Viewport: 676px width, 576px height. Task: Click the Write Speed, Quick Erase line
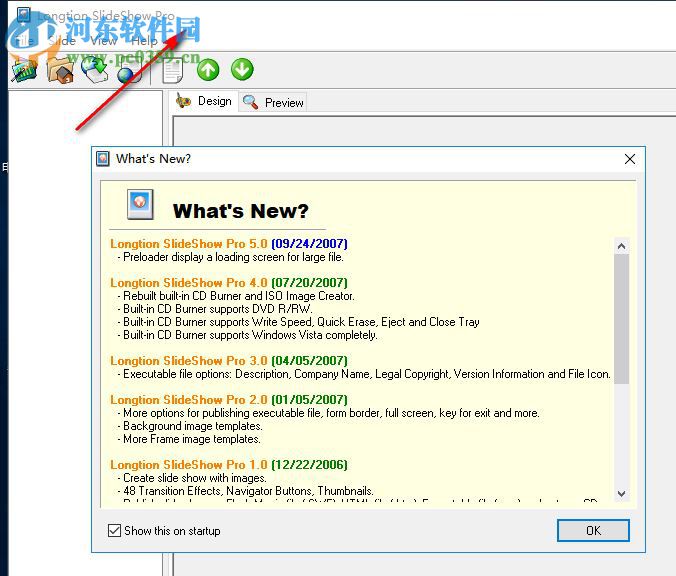tap(299, 322)
